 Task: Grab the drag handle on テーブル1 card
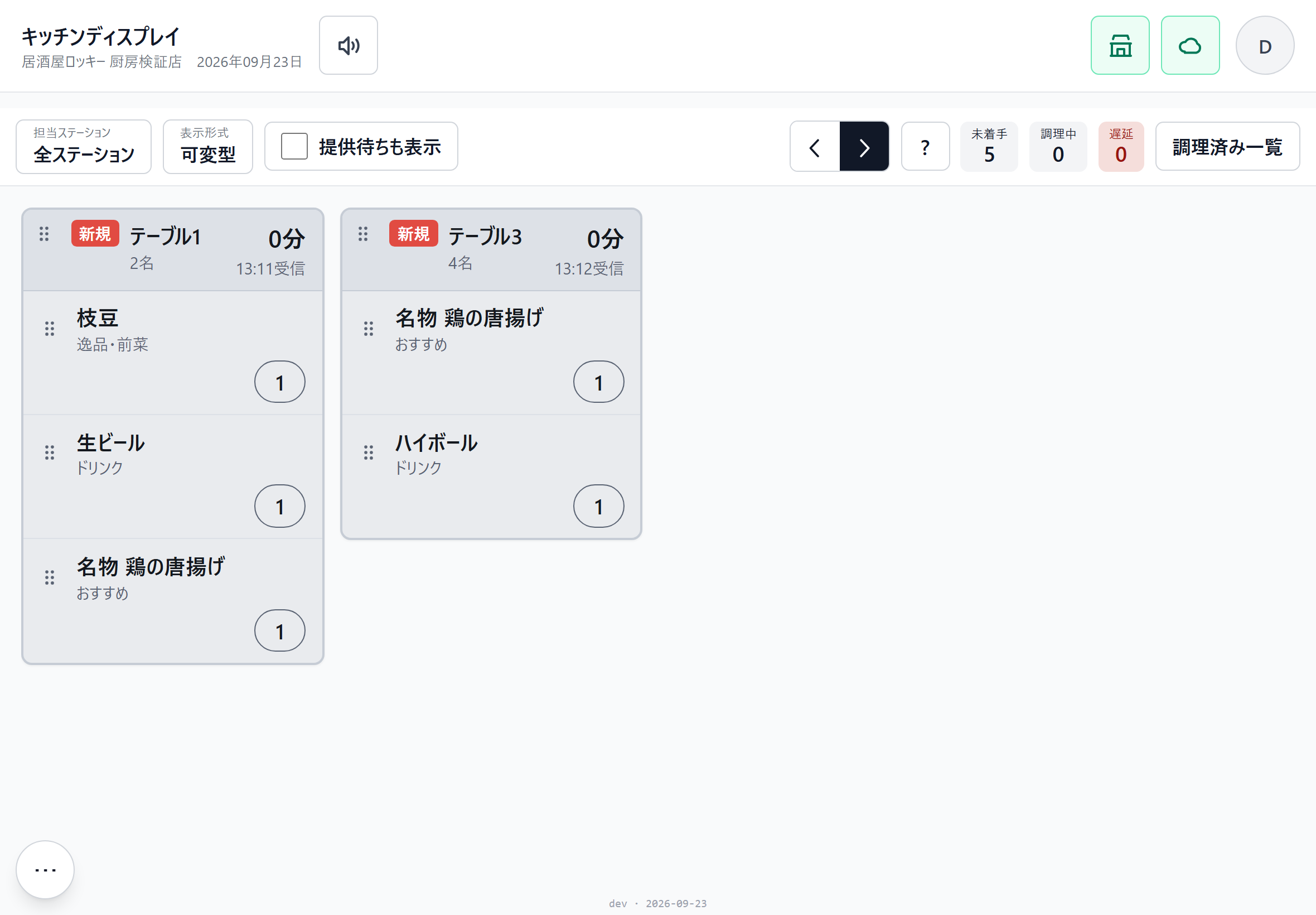pyautogui.click(x=44, y=233)
